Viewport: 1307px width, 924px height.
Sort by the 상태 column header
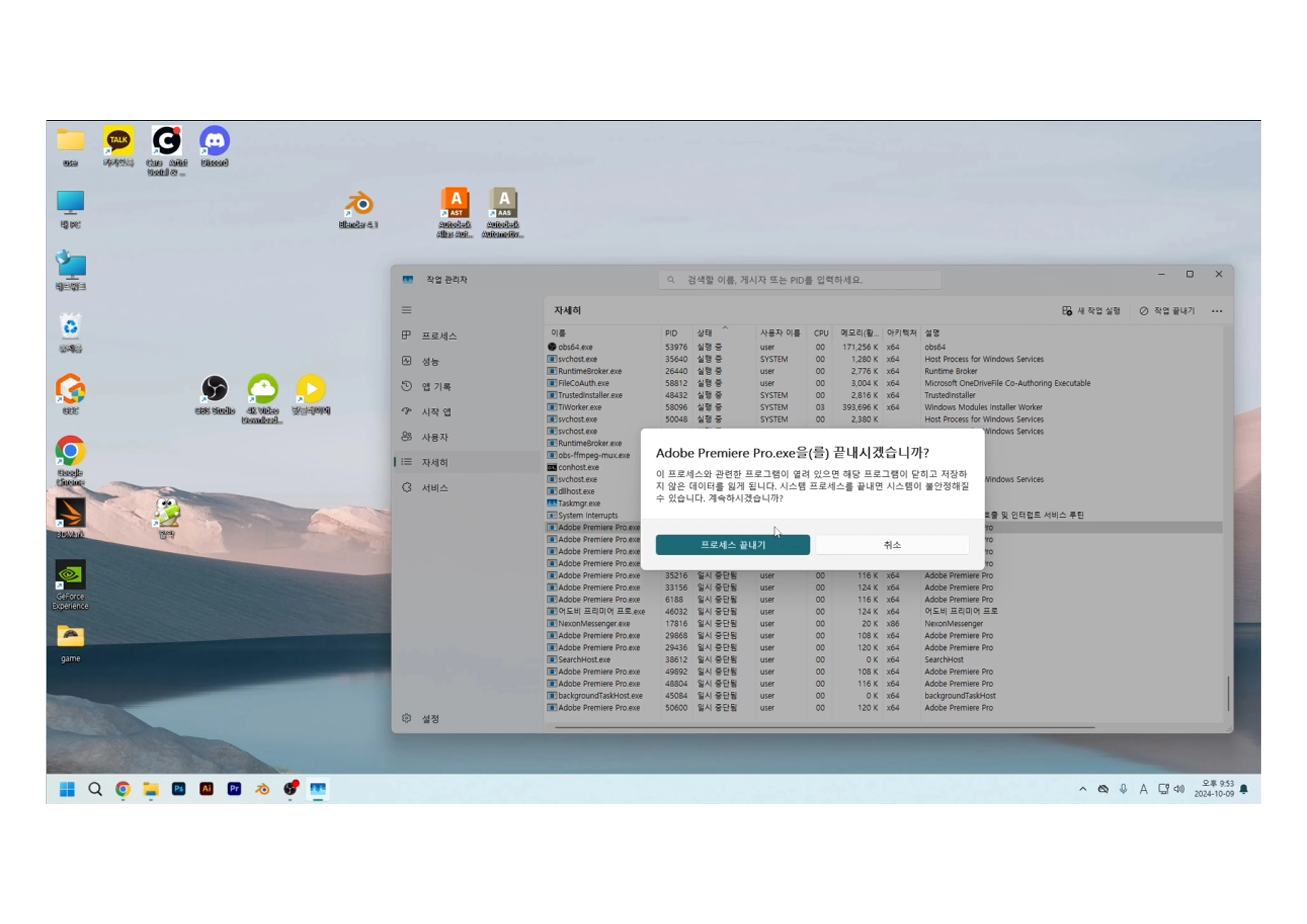pyautogui.click(x=705, y=333)
